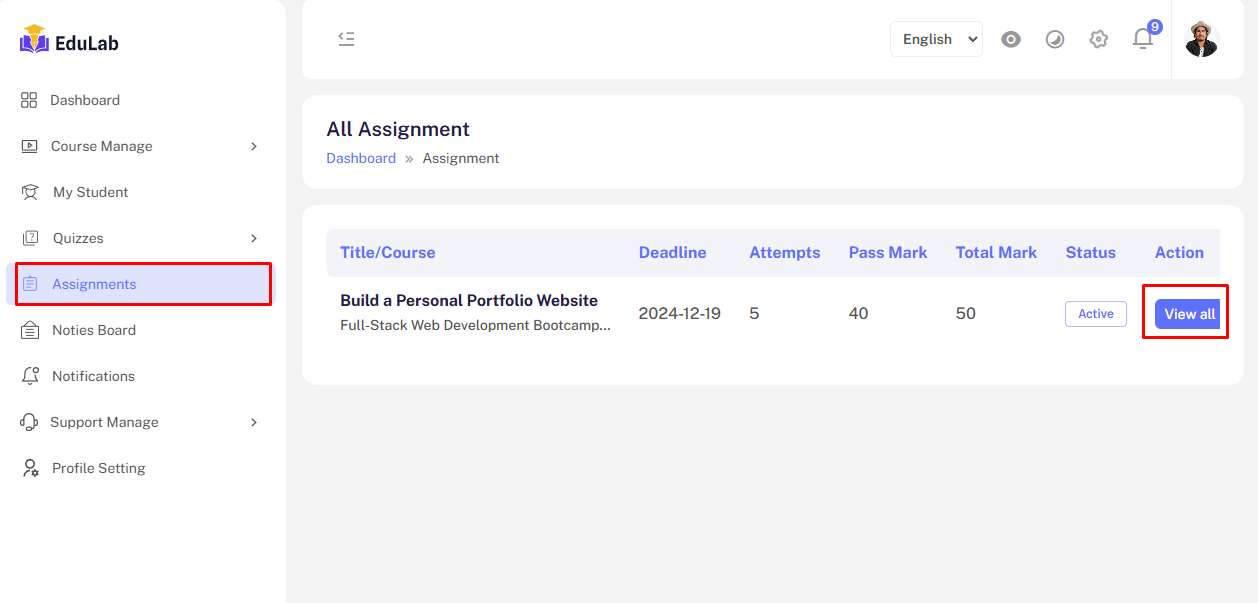Toggle dark mode theme icon
This screenshot has width=1258, height=603.
[1055, 39]
